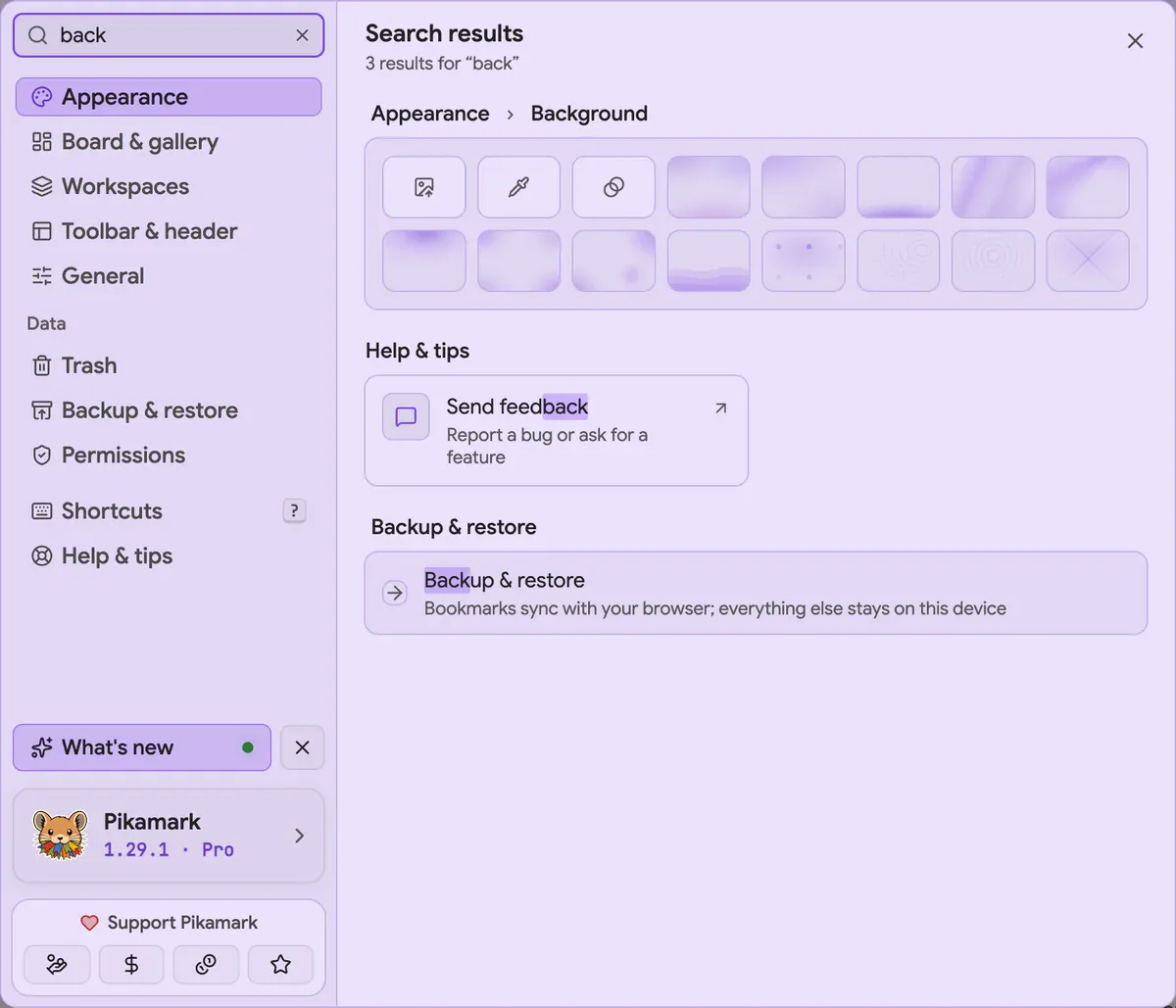Rate Pikamark with the star icon
The image size is (1176, 1008).
click(x=280, y=965)
